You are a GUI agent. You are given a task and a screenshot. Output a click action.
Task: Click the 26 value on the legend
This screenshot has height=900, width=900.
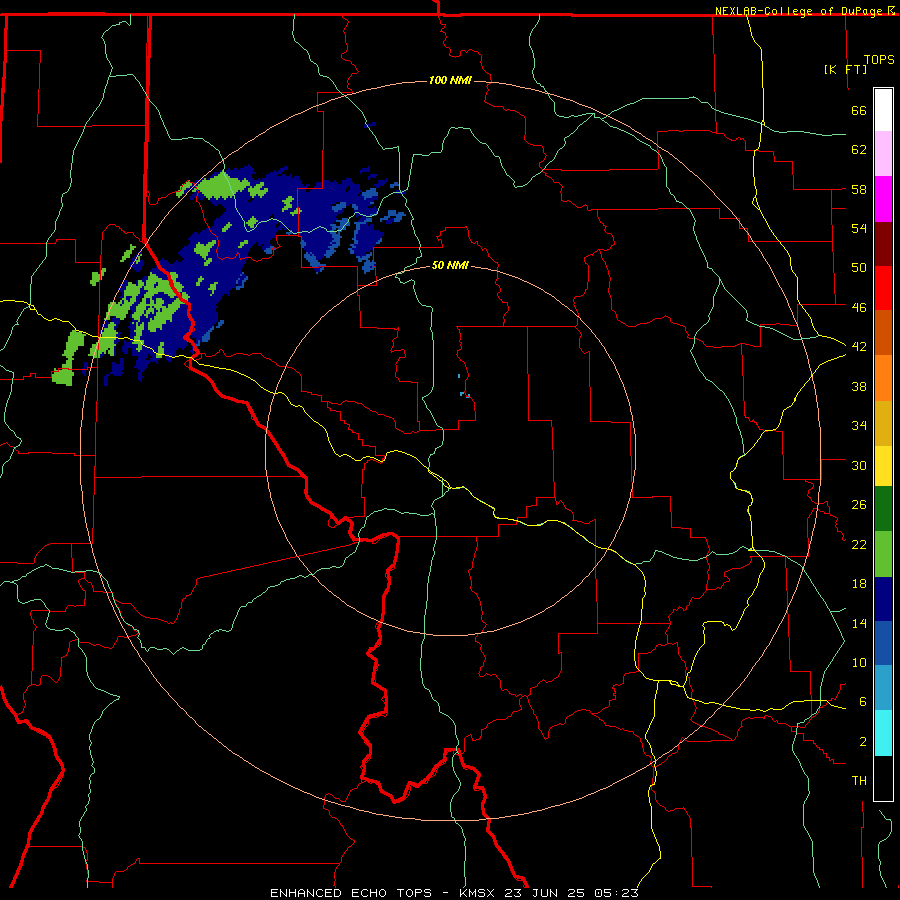pos(859,505)
